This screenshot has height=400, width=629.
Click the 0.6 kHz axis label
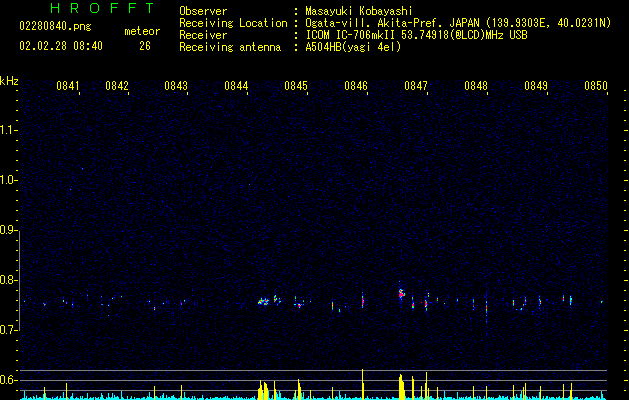coord(9,380)
